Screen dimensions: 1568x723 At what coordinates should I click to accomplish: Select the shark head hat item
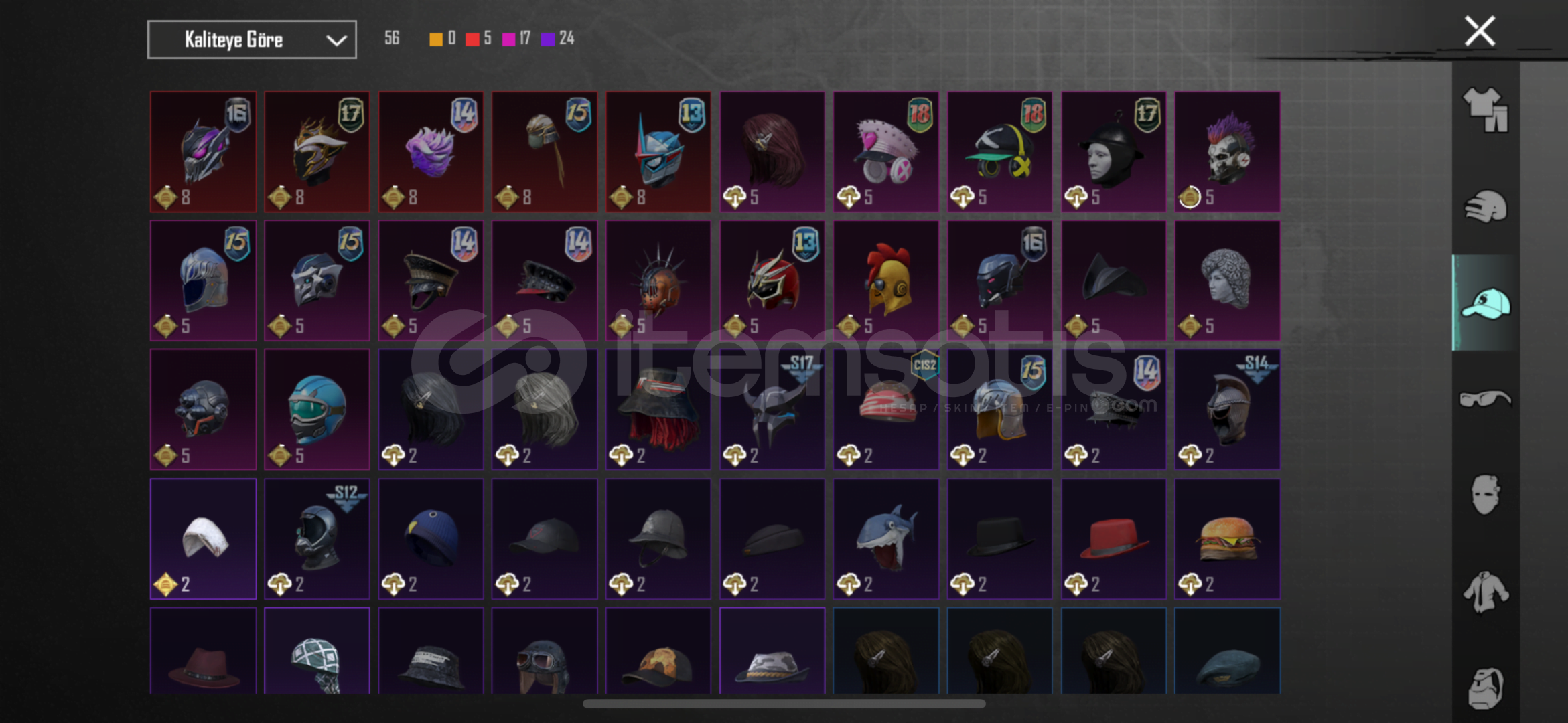[885, 538]
